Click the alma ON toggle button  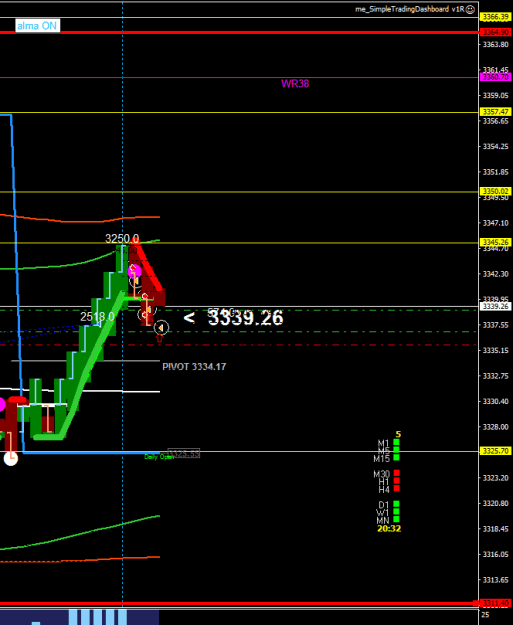(37, 26)
